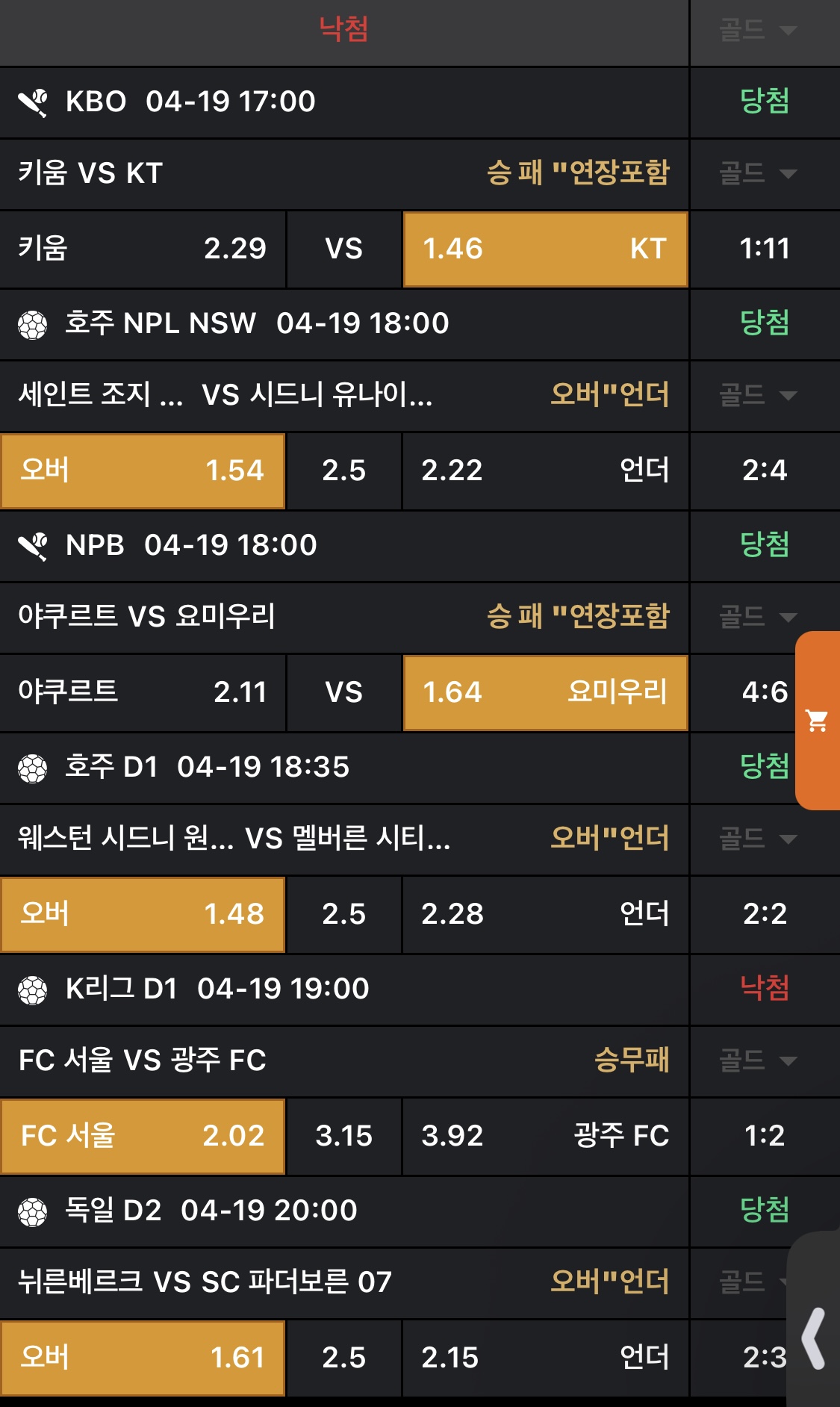This screenshot has width=840, height=1407.
Task: Tap the 언더 2.28 option for 웨스턴 시드니
Action: pyautogui.click(x=545, y=915)
